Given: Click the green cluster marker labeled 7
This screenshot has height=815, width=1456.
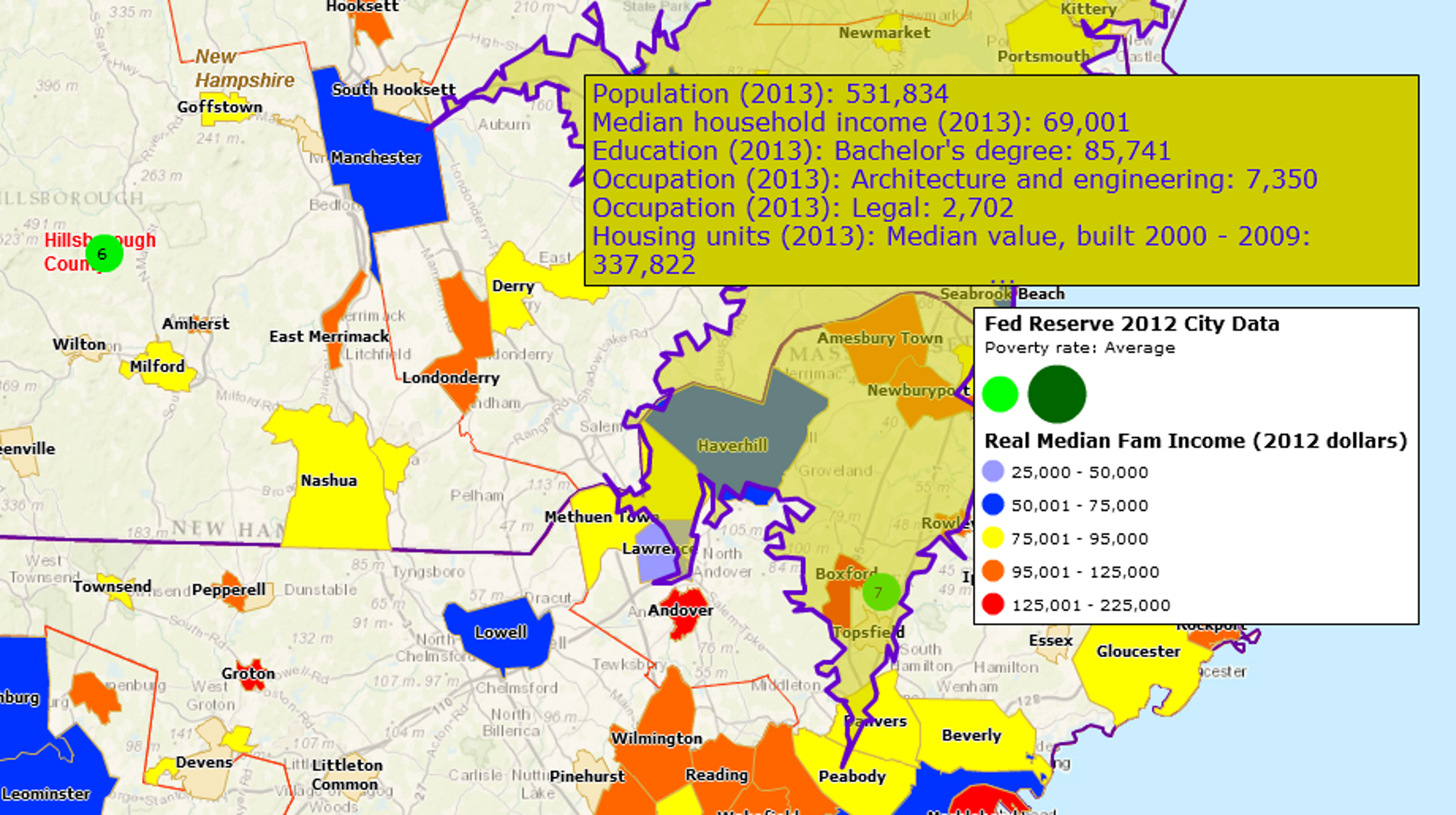Looking at the screenshot, I should tap(881, 592).
